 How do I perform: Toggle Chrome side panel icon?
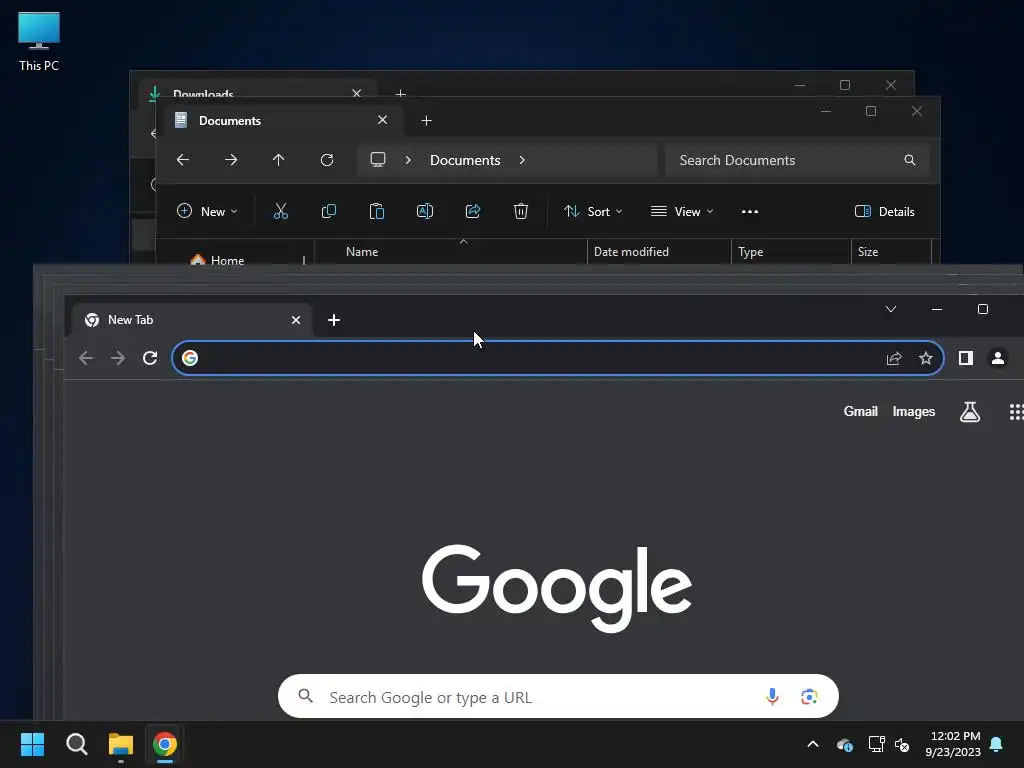tap(966, 358)
